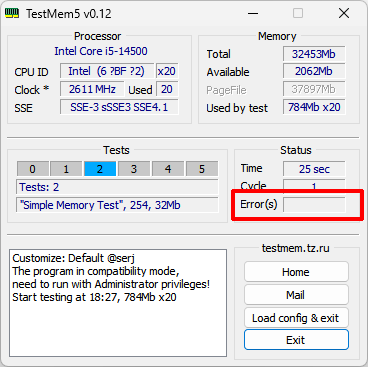Image resolution: width=368 pixels, height=367 pixels.
Task: Click the "Simple Memory Test", 254, 32Mb line
Action: tap(117, 205)
